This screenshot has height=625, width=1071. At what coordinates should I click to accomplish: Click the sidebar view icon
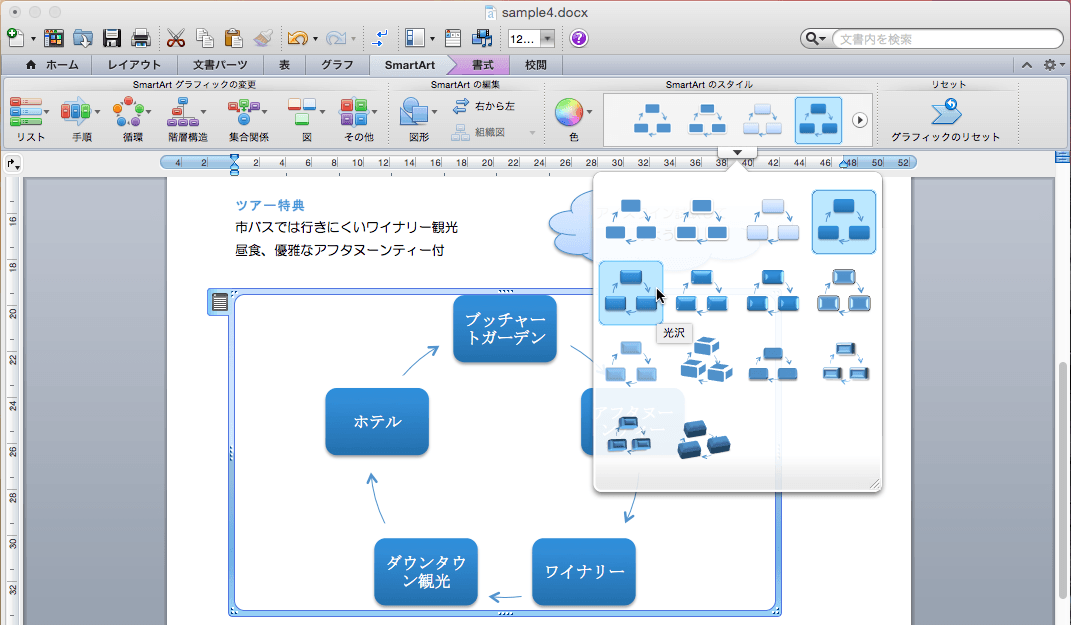click(415, 38)
